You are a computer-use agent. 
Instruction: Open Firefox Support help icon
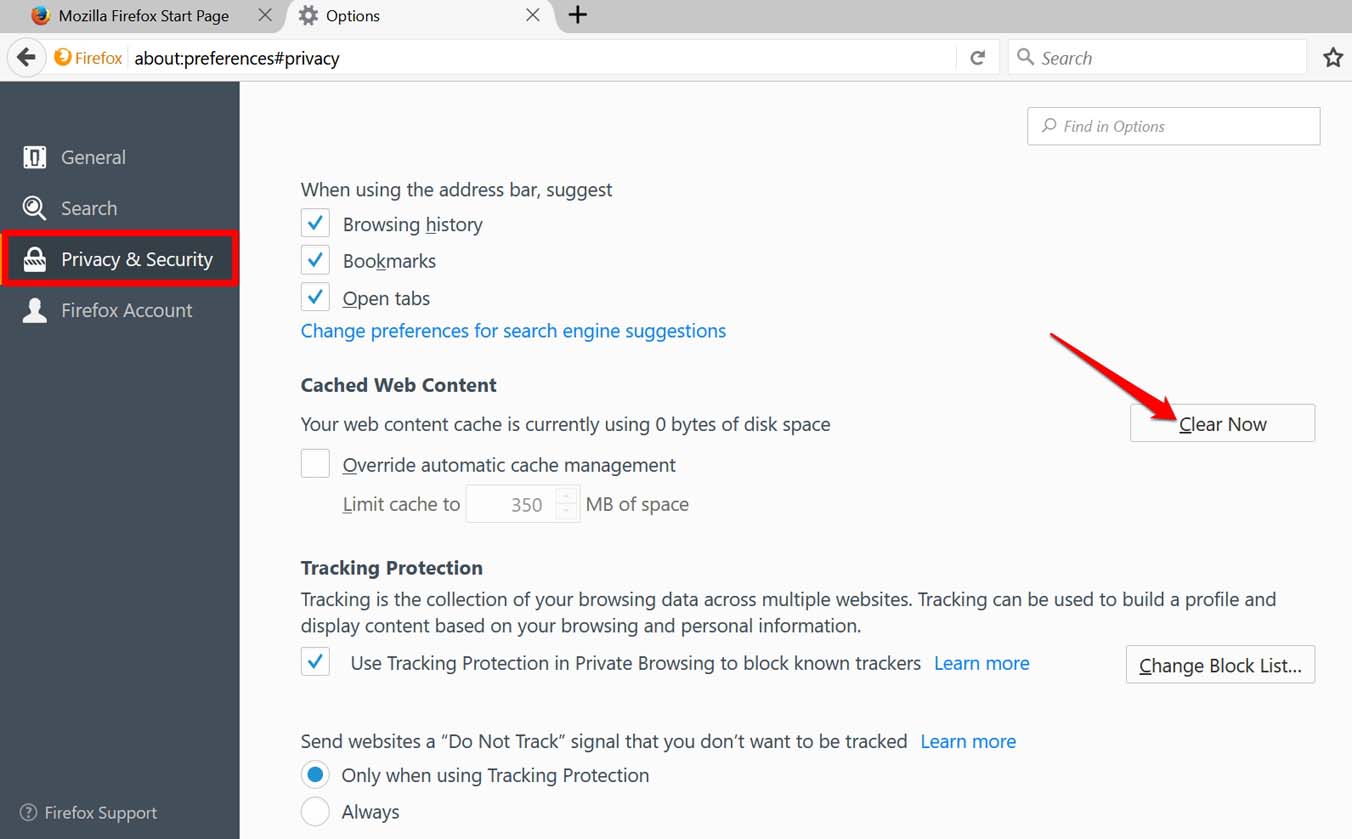[28, 813]
